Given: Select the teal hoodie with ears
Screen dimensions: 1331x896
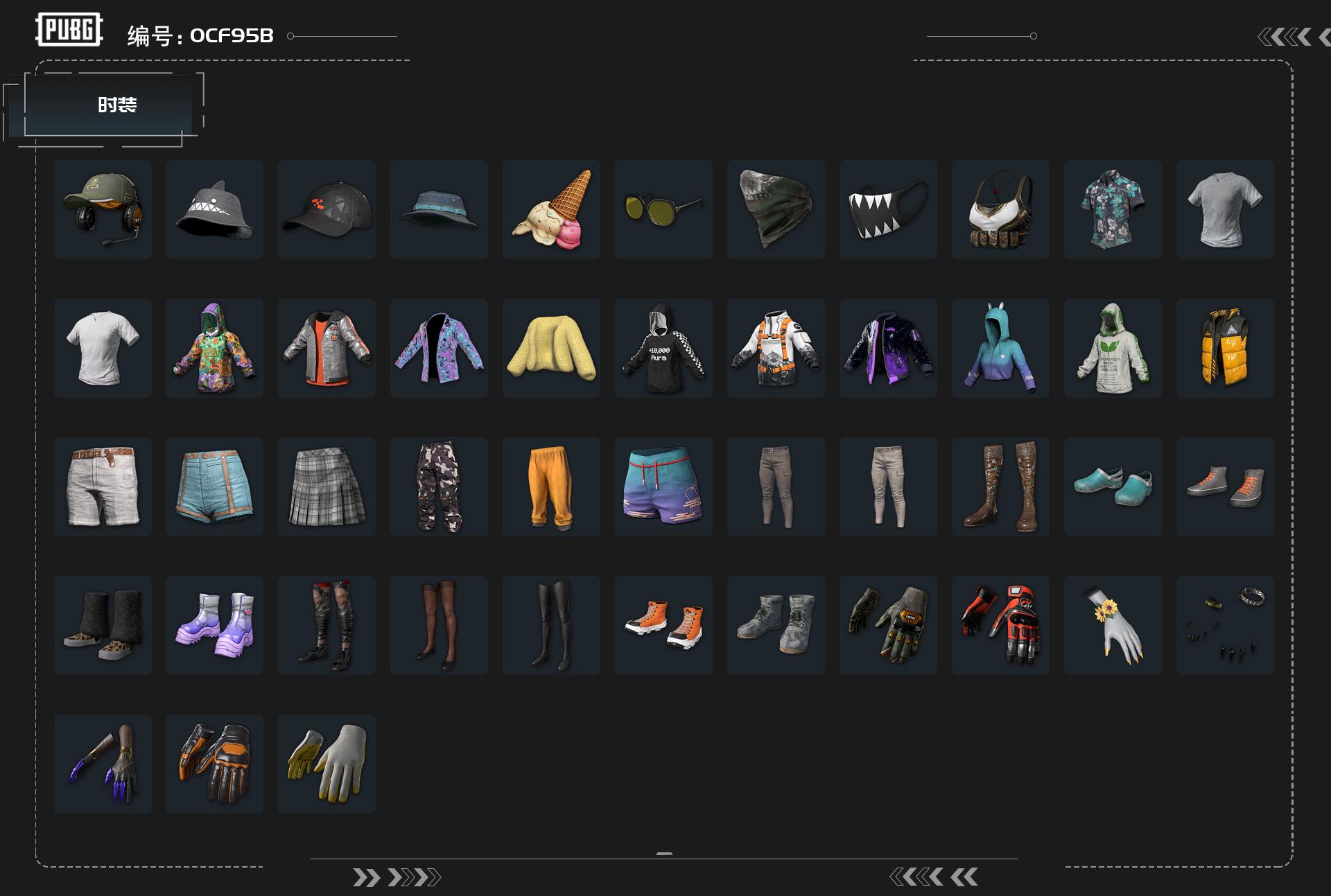Looking at the screenshot, I should click(x=1000, y=348).
